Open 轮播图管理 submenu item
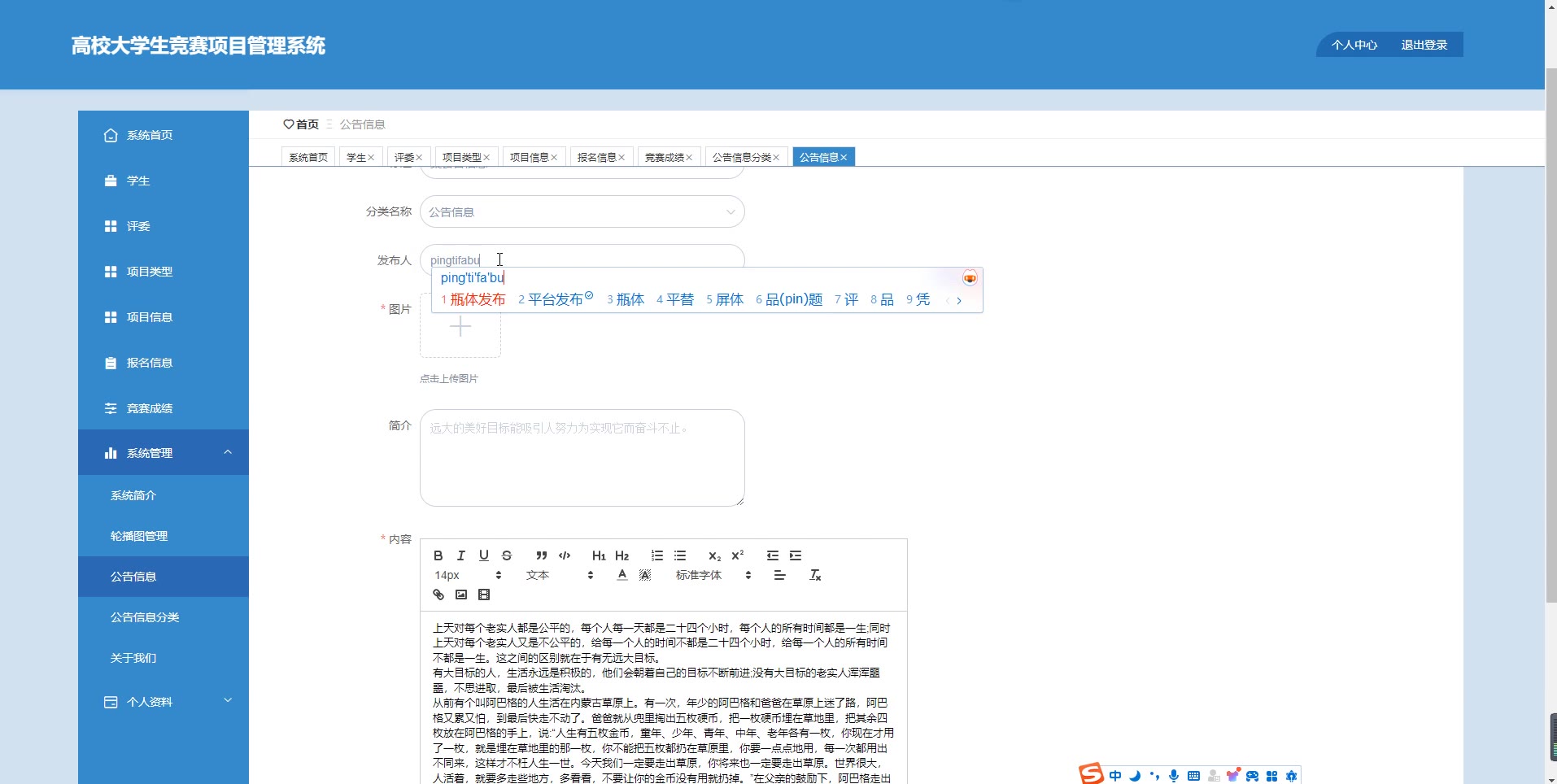The width and height of the screenshot is (1557, 784). pyautogui.click(x=164, y=536)
